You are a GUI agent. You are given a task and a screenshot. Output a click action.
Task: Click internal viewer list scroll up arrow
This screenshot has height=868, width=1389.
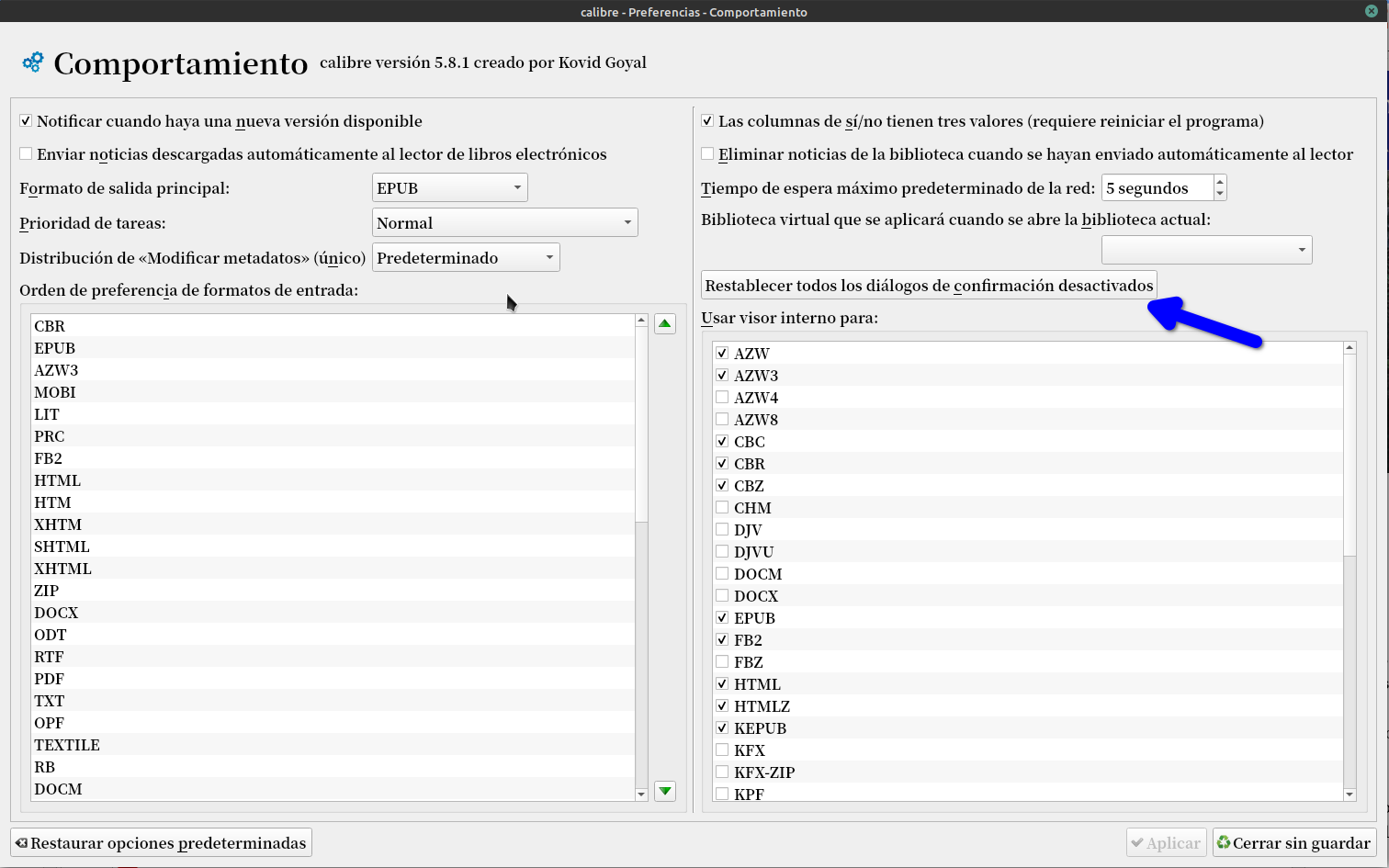pos(1349,347)
